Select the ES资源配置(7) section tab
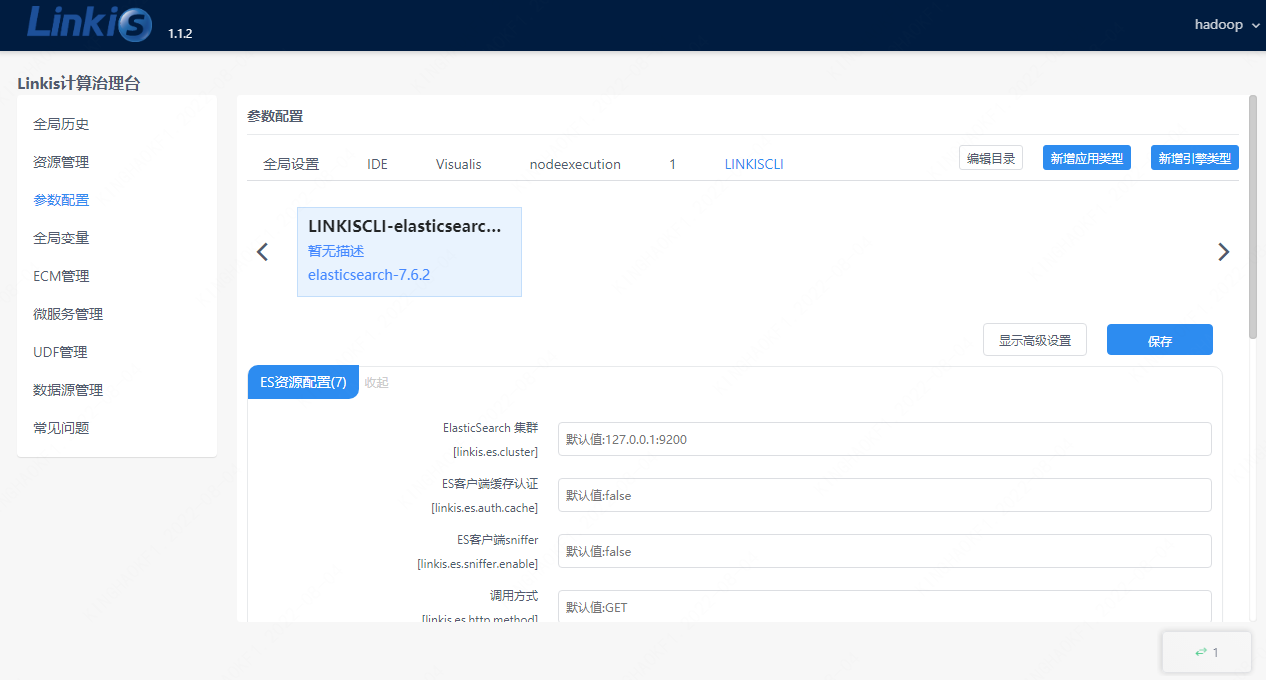The image size is (1266, 680). [x=303, y=382]
